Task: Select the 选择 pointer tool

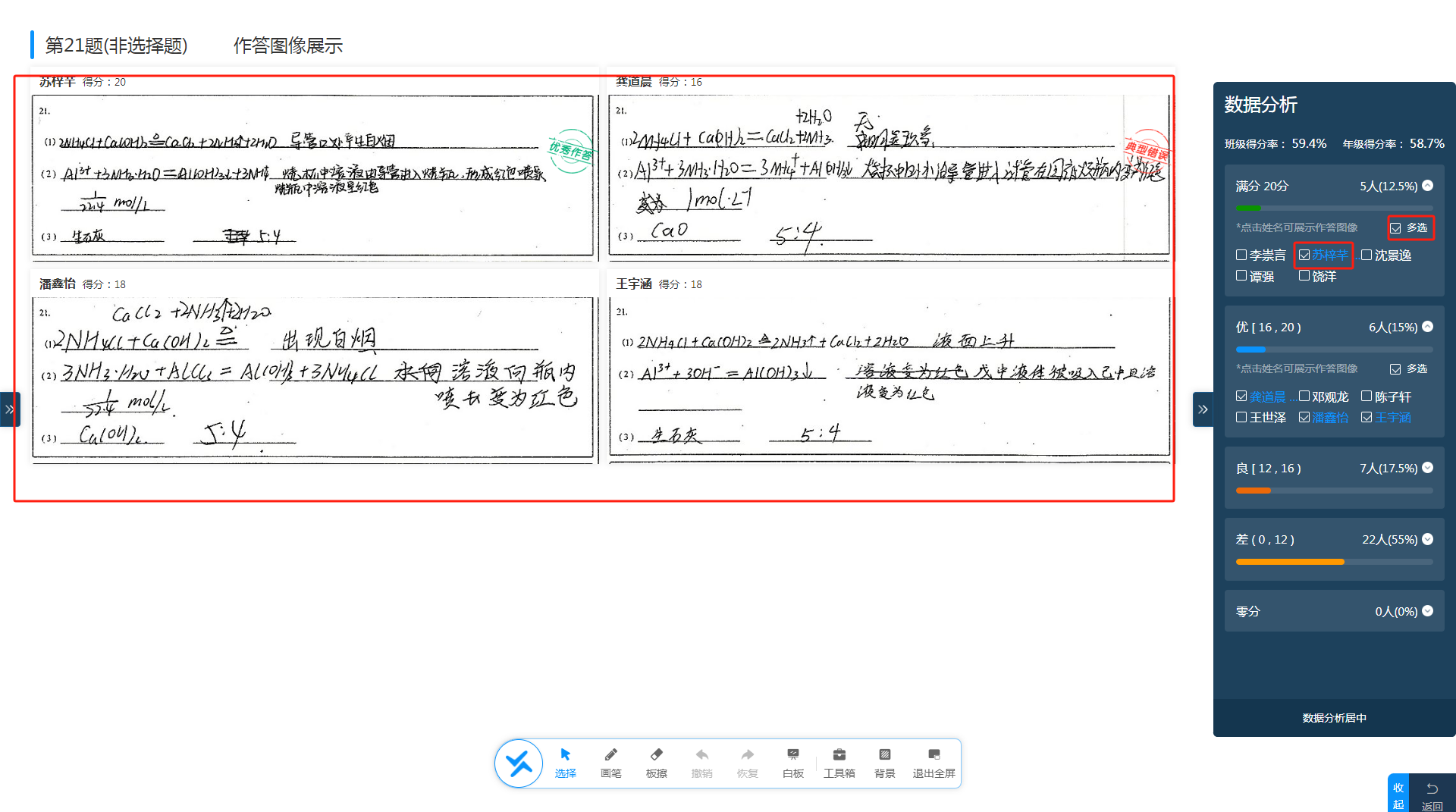Action: (x=565, y=763)
